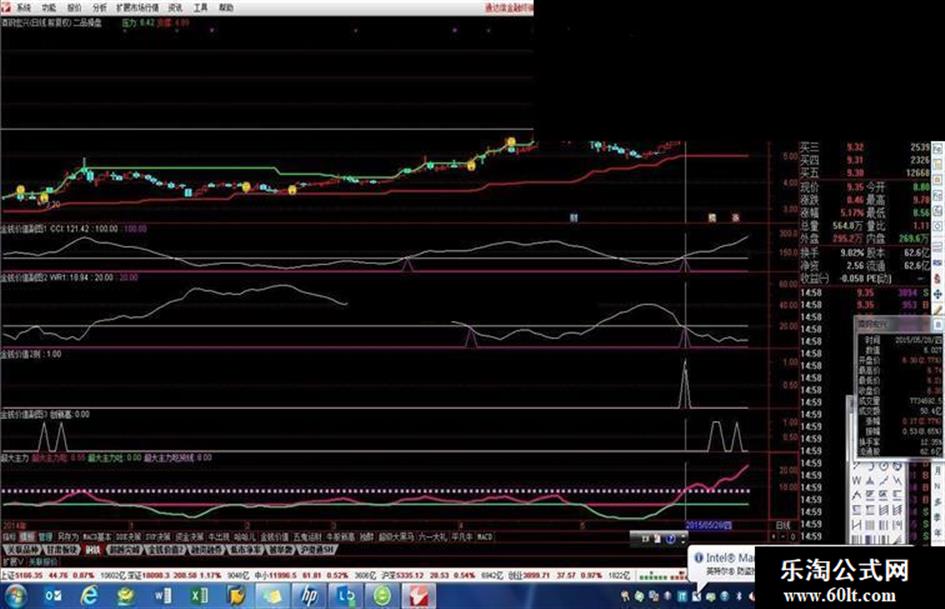Click the Bluetooth icon in system tray
This screenshot has width=945, height=609.
739,596
